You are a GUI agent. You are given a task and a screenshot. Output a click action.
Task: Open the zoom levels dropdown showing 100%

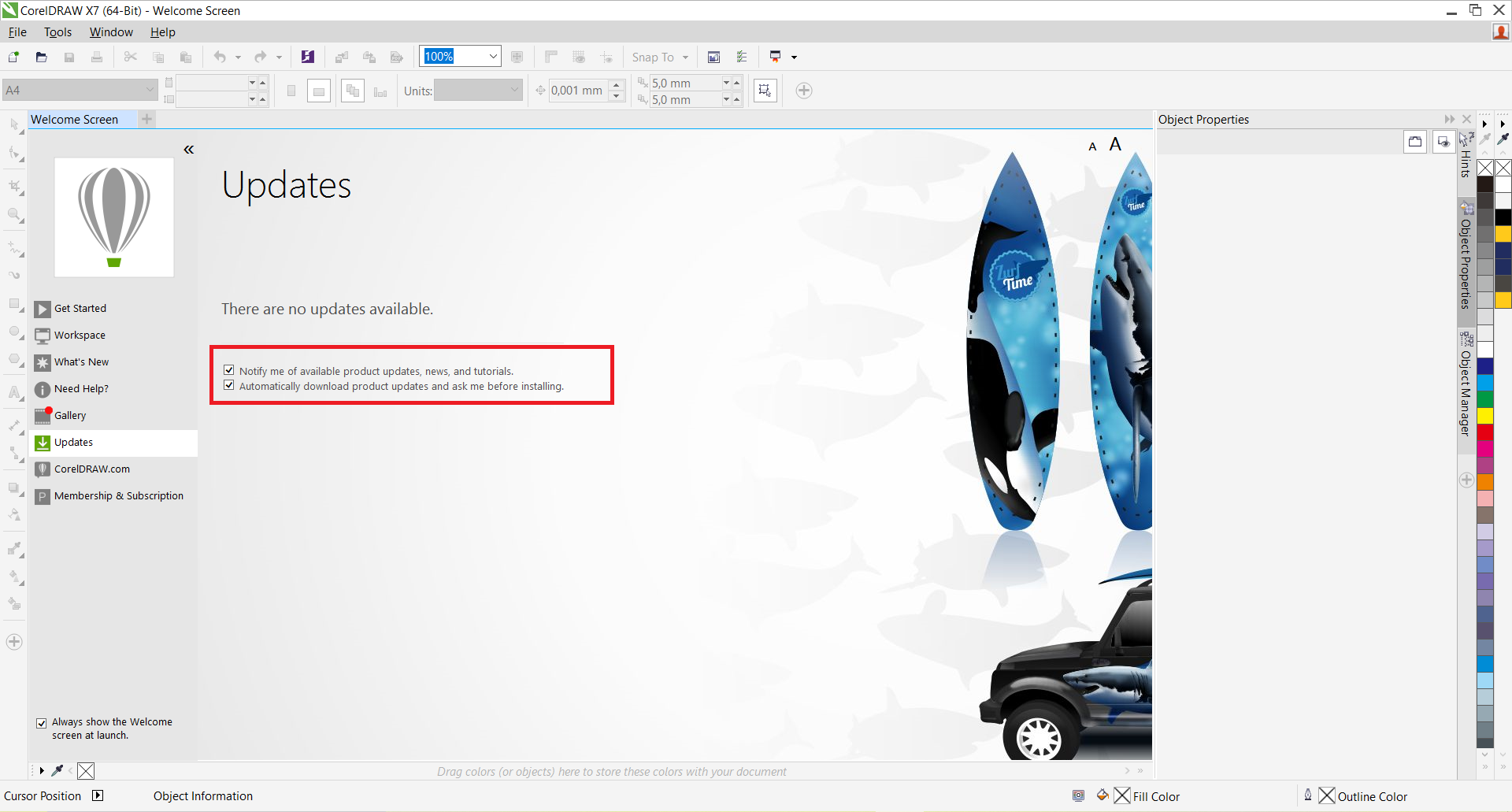click(493, 56)
